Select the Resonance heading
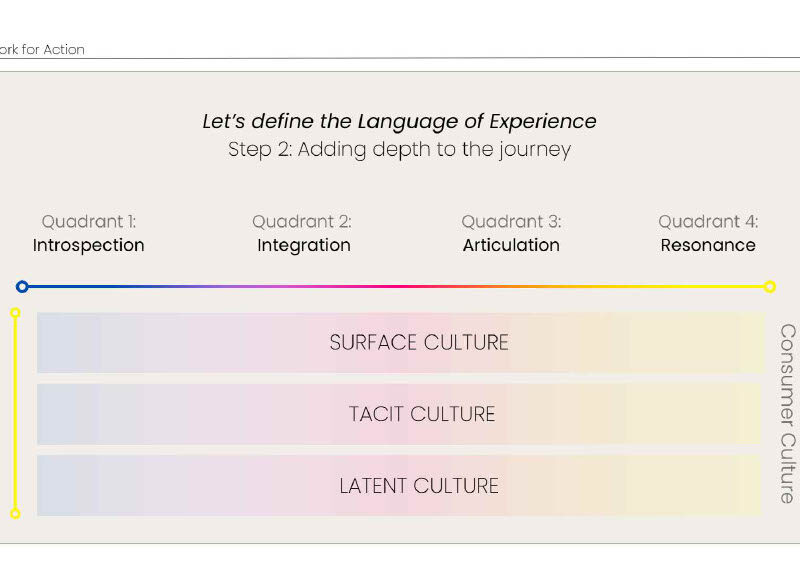 click(708, 245)
